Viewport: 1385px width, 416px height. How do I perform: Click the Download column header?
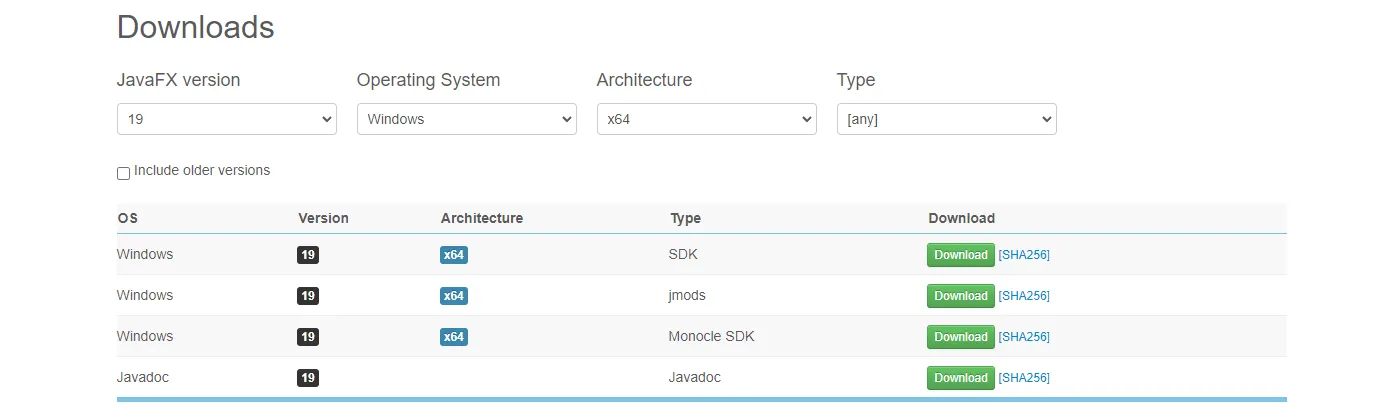pos(961,218)
